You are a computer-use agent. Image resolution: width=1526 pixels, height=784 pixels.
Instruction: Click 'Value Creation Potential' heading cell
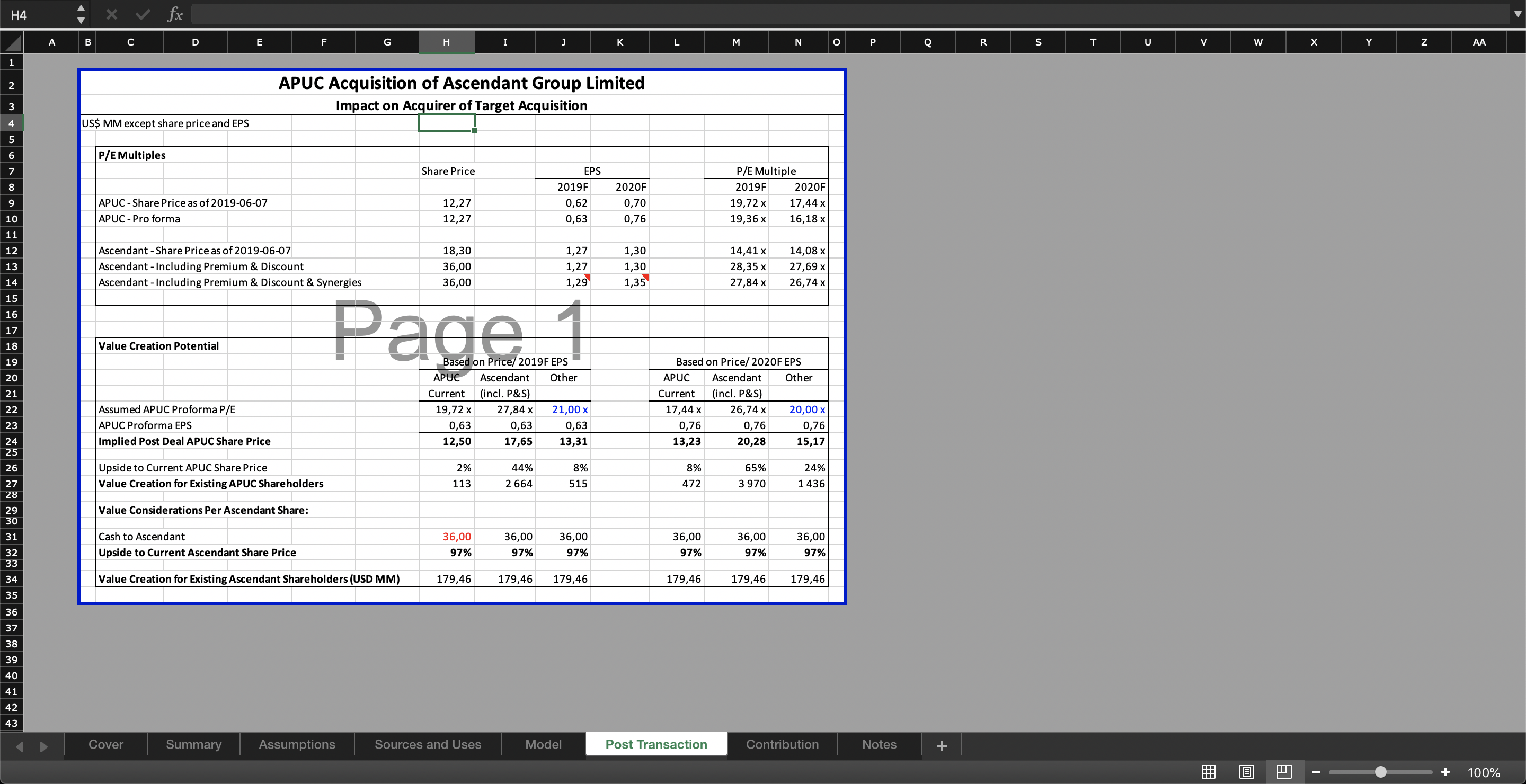158,346
